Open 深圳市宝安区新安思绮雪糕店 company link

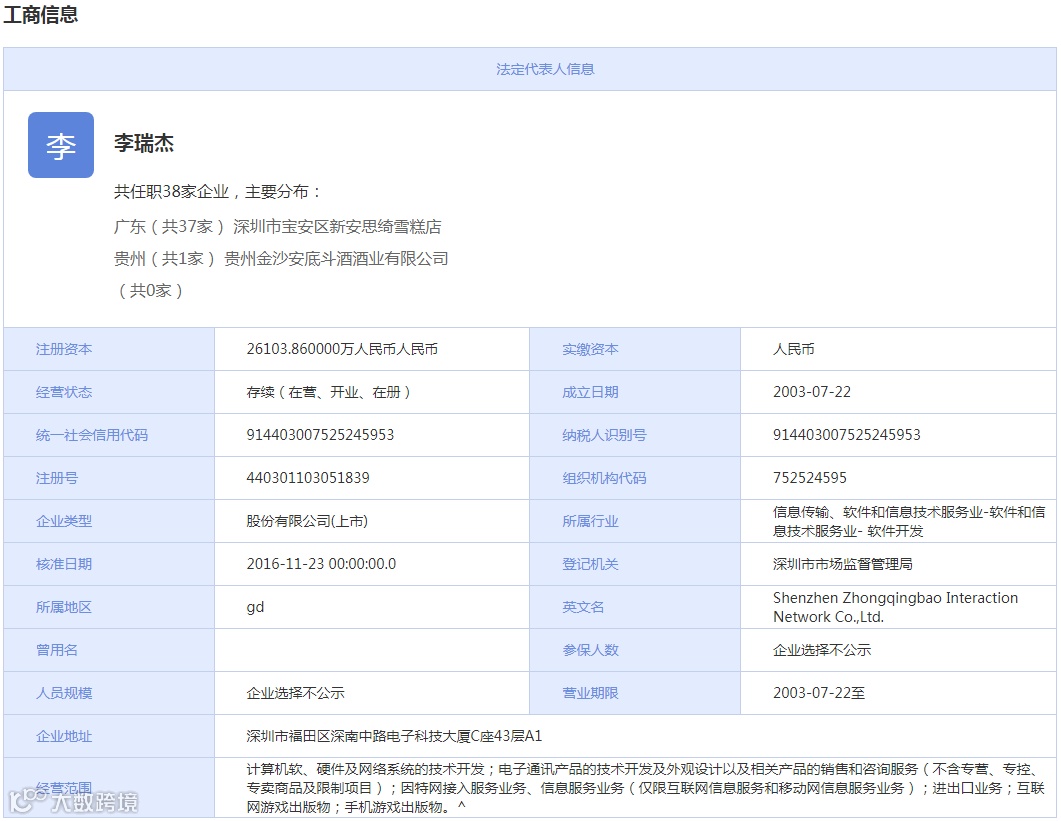(337, 227)
